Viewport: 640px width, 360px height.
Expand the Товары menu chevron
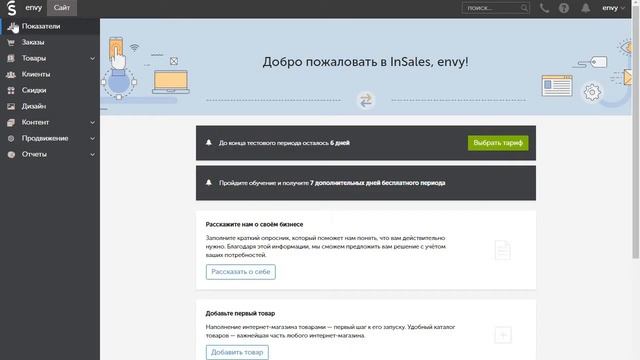click(x=93, y=58)
